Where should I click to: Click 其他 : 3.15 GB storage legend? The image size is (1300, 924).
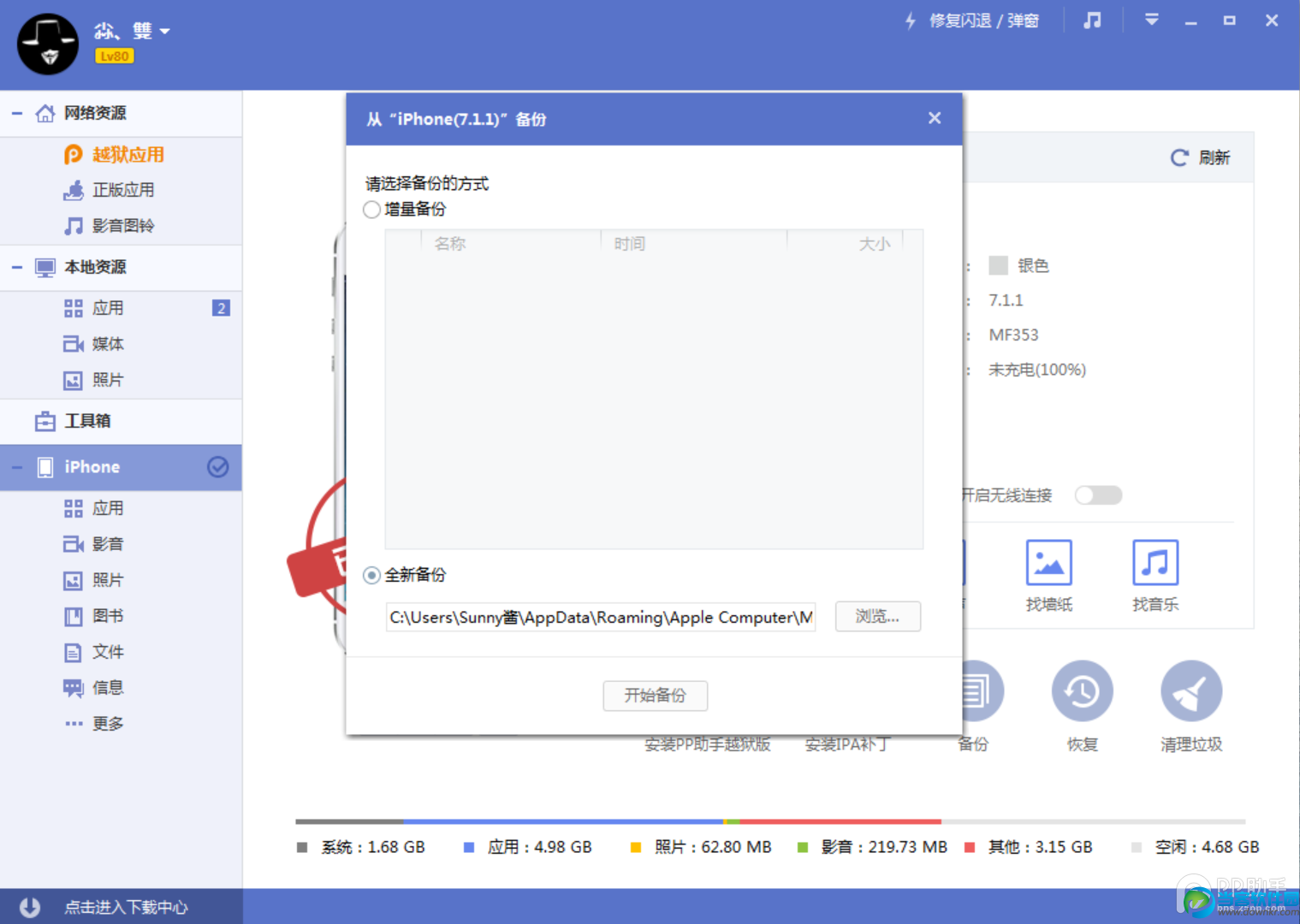coord(1029,847)
